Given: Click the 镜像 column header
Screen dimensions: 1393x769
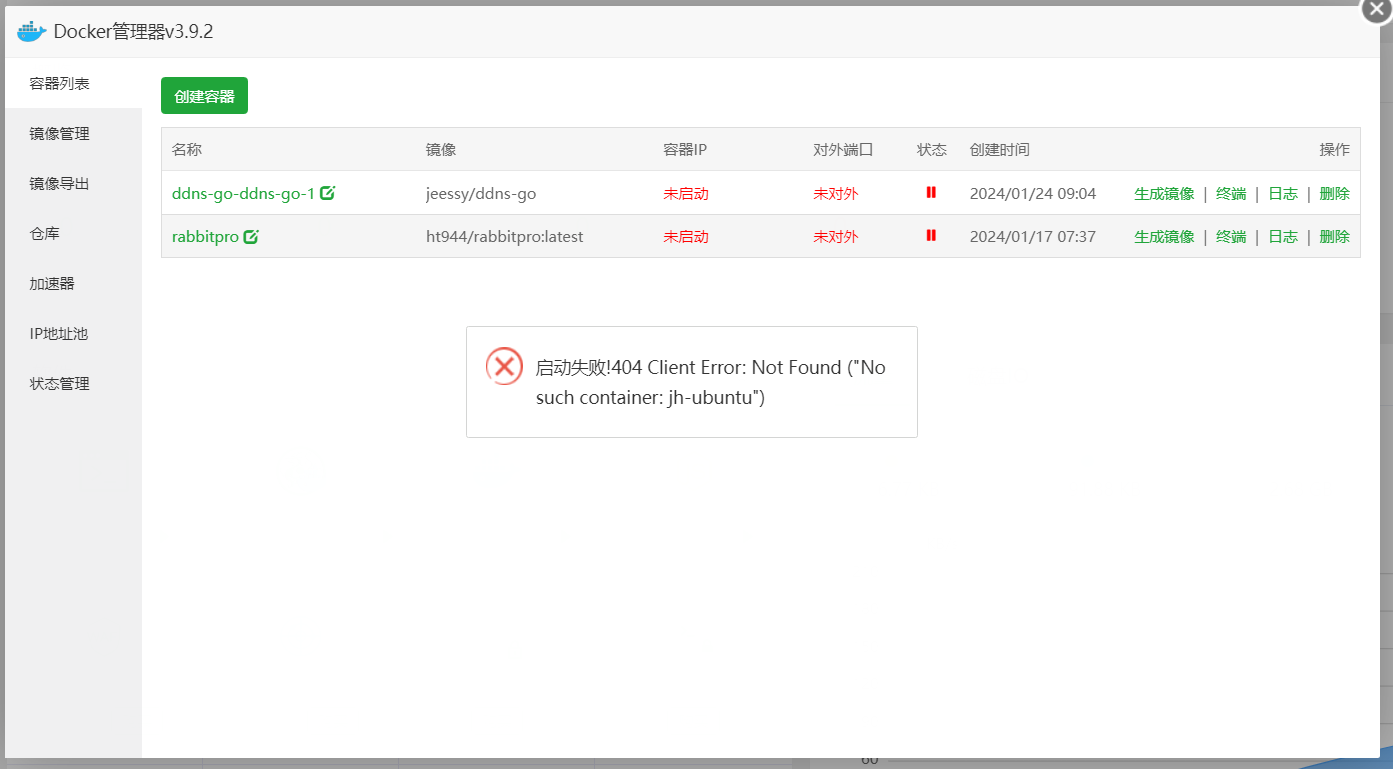Looking at the screenshot, I should 441,149.
